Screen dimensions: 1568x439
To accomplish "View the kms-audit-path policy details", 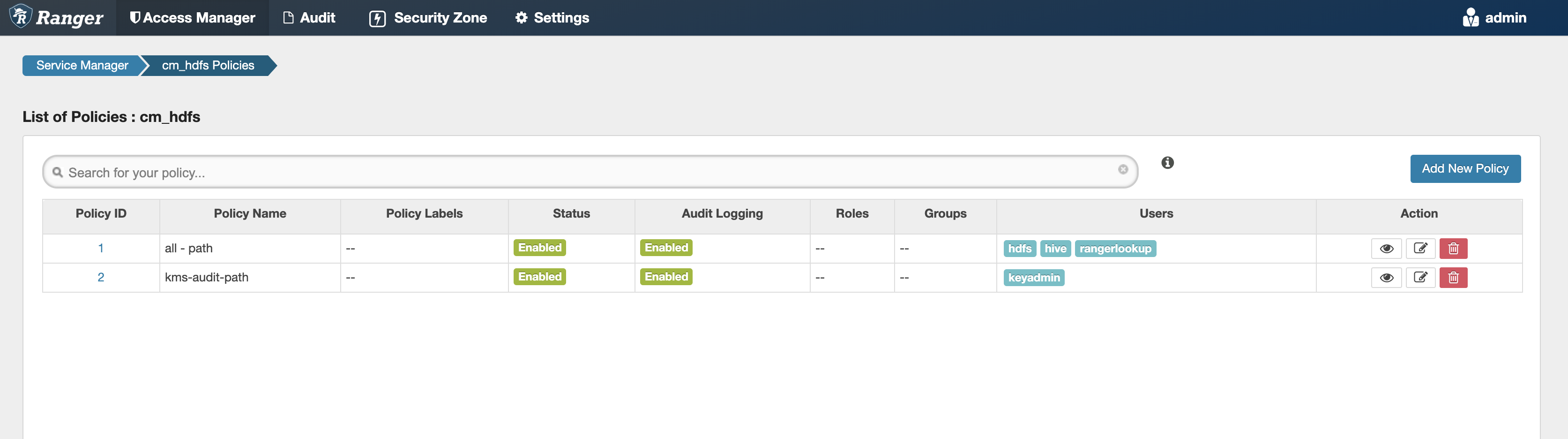I will coord(1386,278).
